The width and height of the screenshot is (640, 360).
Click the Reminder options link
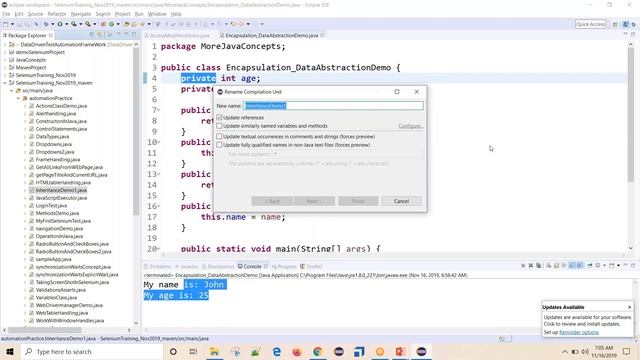[x=579, y=332]
